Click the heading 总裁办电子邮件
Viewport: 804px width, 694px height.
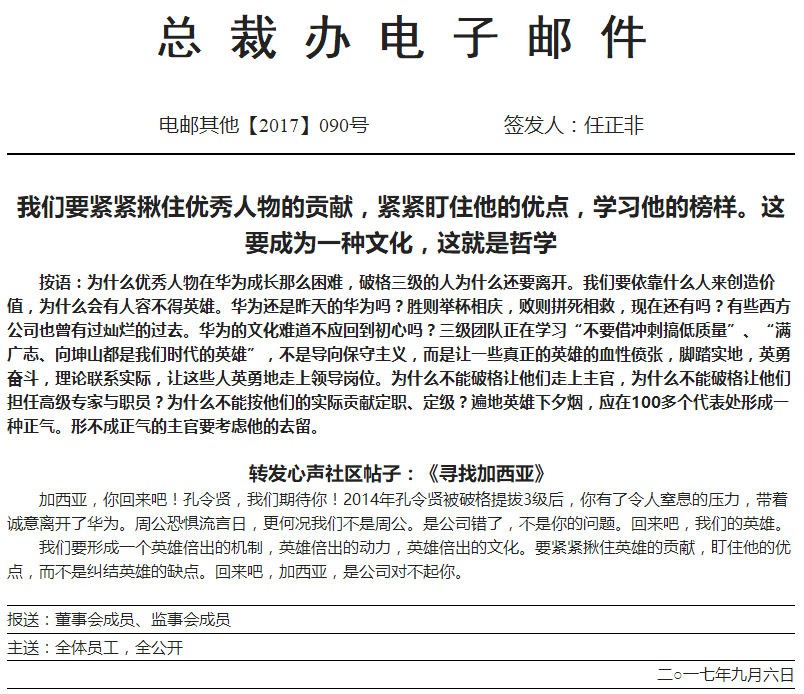pyautogui.click(x=401, y=37)
